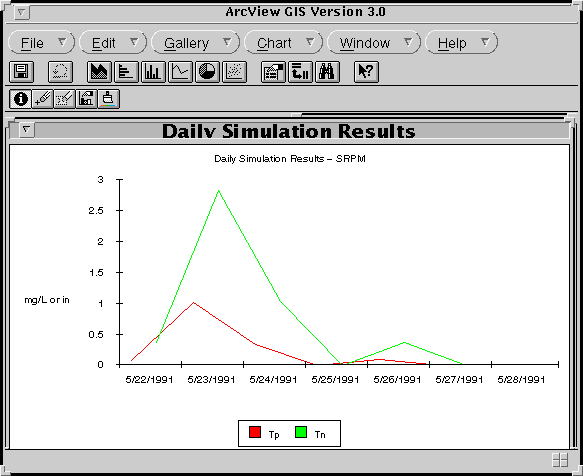This screenshot has height=476, width=583.
Task: Select the Pie chart gallery icon
Action: click(x=207, y=71)
